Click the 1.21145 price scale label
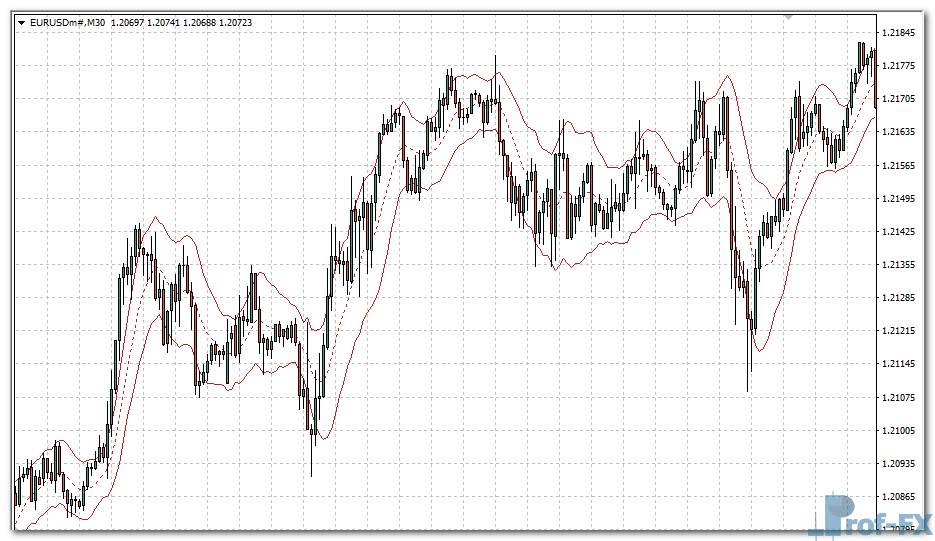 tap(902, 364)
